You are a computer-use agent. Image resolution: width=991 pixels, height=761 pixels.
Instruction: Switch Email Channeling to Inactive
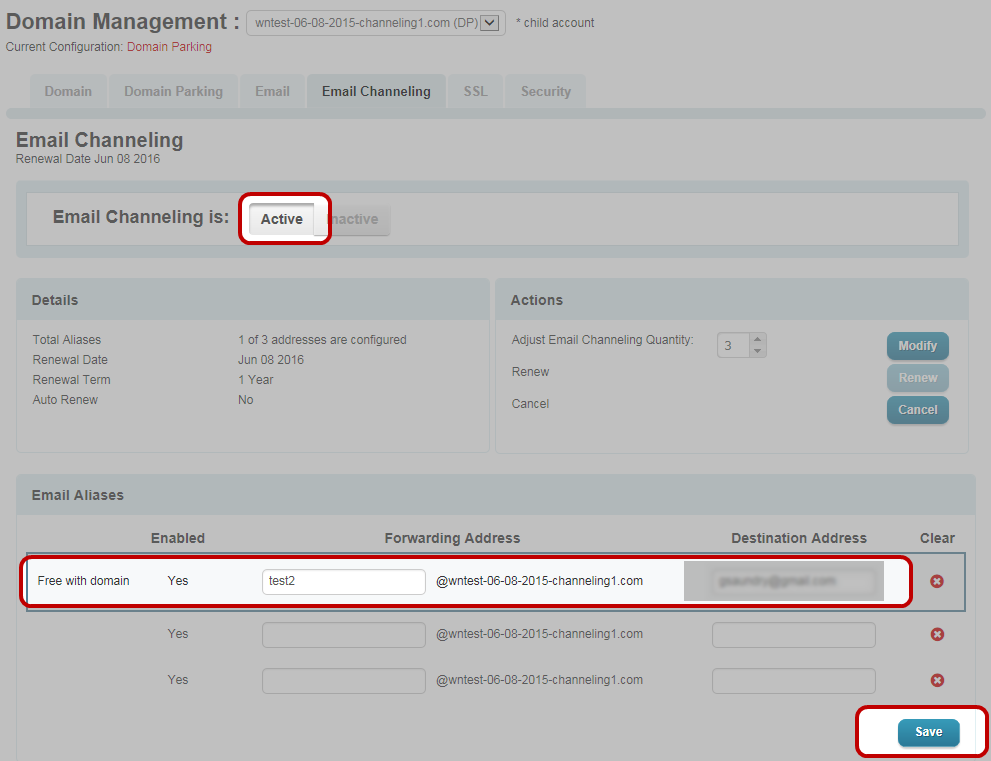point(355,220)
